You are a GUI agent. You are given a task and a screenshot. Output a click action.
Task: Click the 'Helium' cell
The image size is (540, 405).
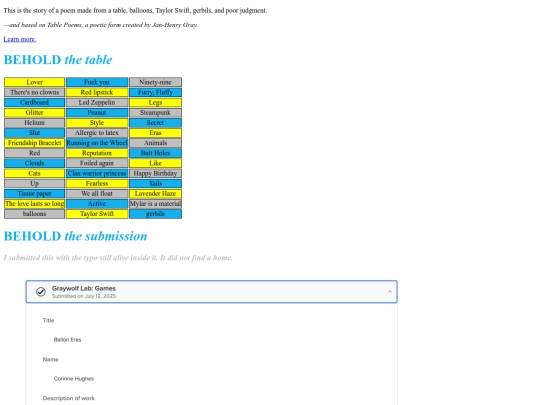pos(34,123)
